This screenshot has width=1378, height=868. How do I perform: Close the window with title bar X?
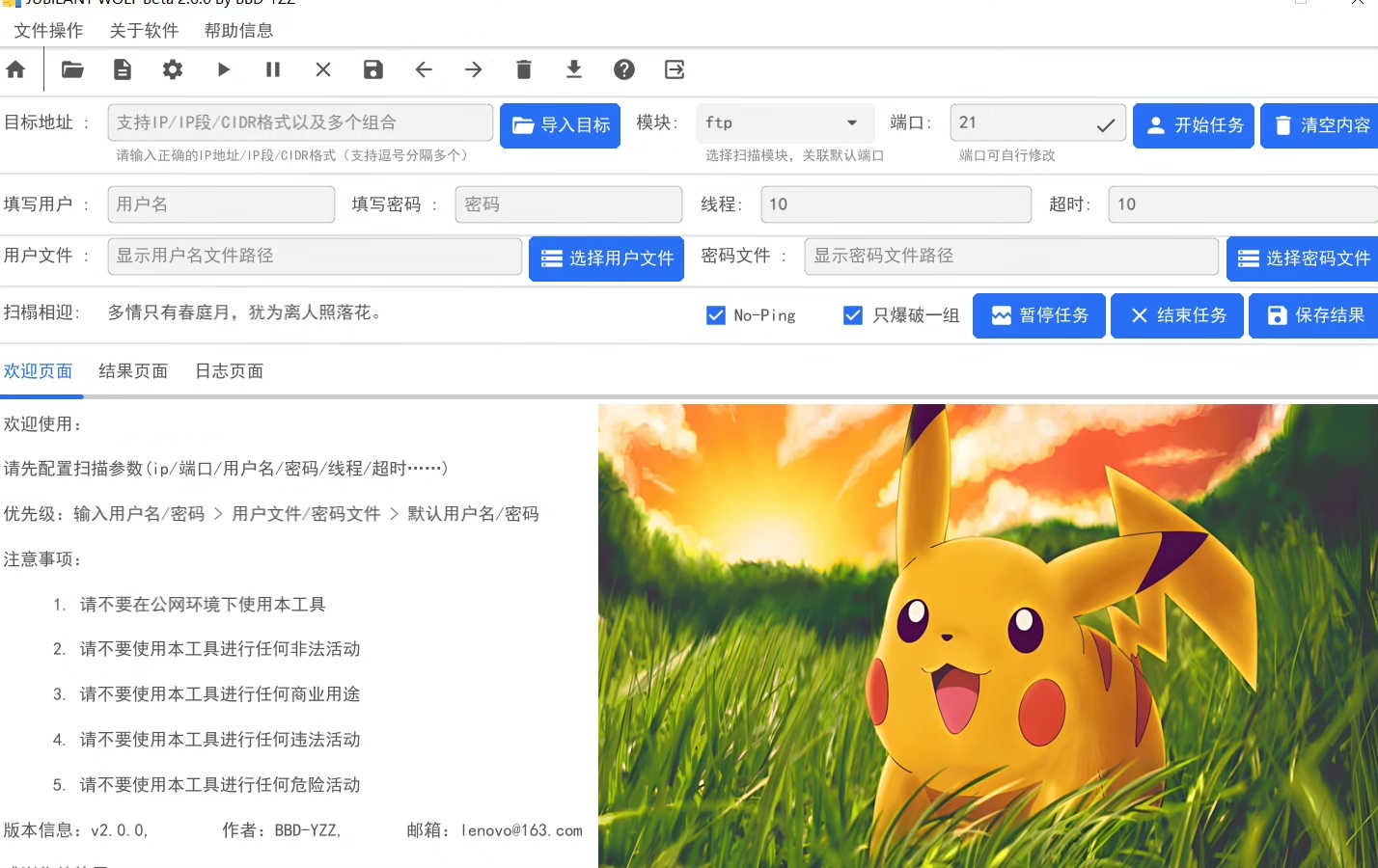point(1357,3)
